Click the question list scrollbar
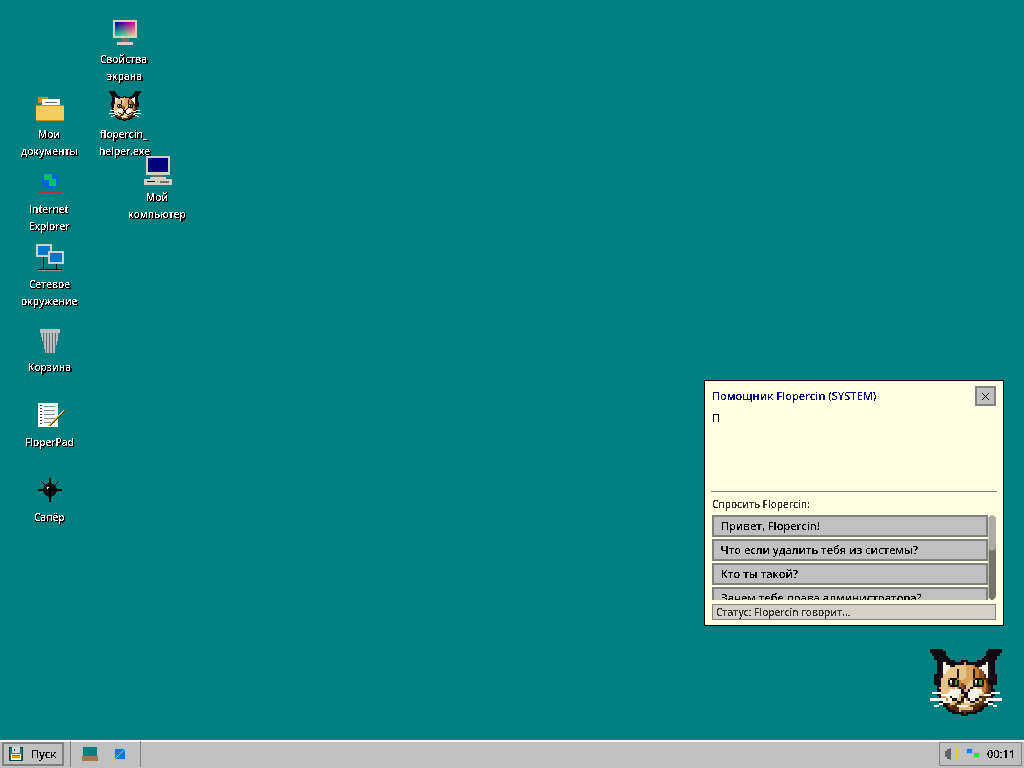This screenshot has width=1024, height=768. tap(992, 557)
